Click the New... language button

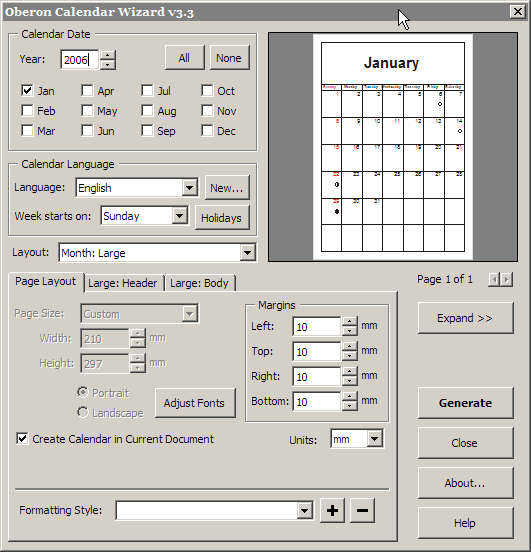pos(227,188)
